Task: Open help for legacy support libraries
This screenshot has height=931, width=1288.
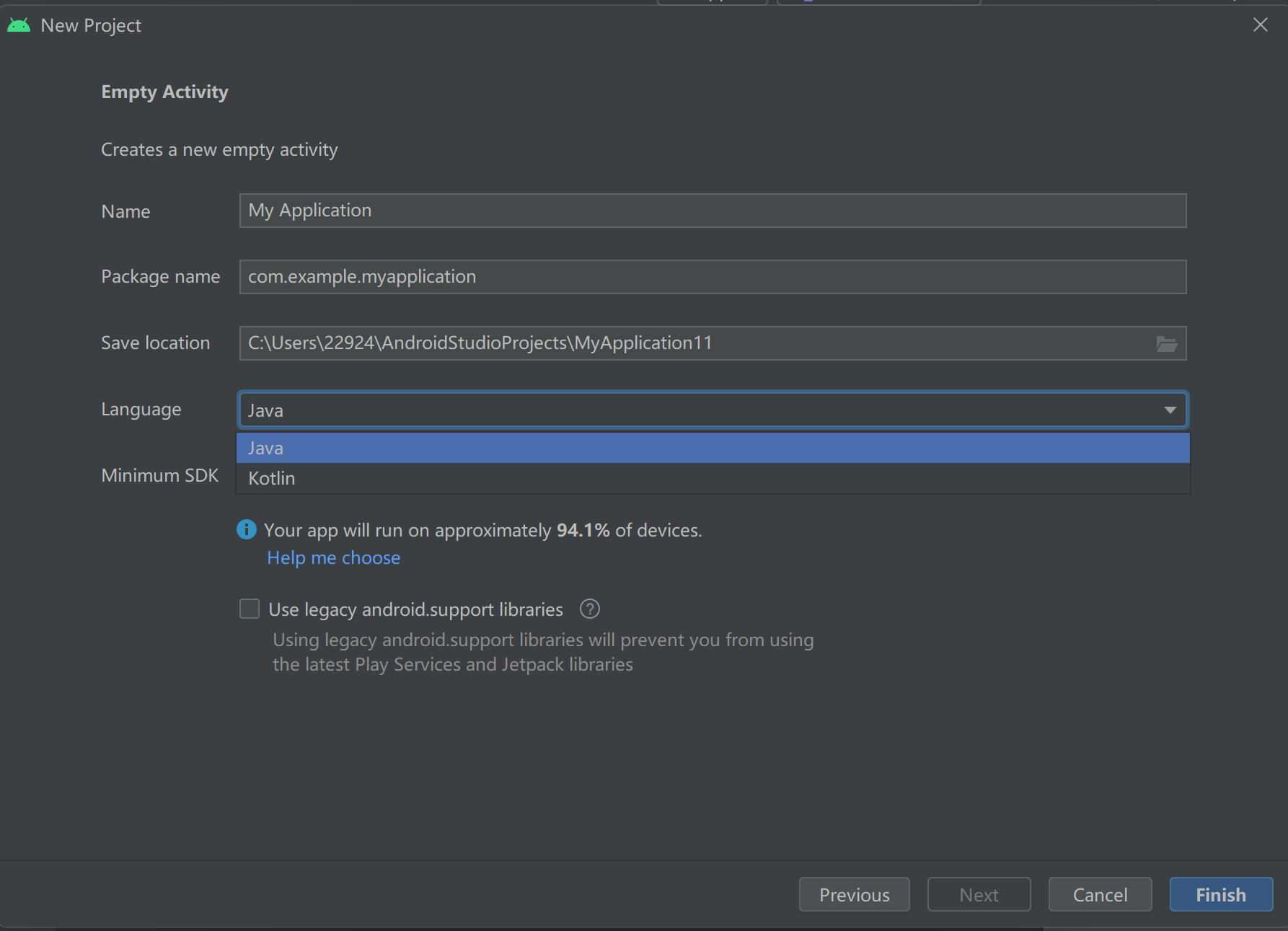Action: 590,609
